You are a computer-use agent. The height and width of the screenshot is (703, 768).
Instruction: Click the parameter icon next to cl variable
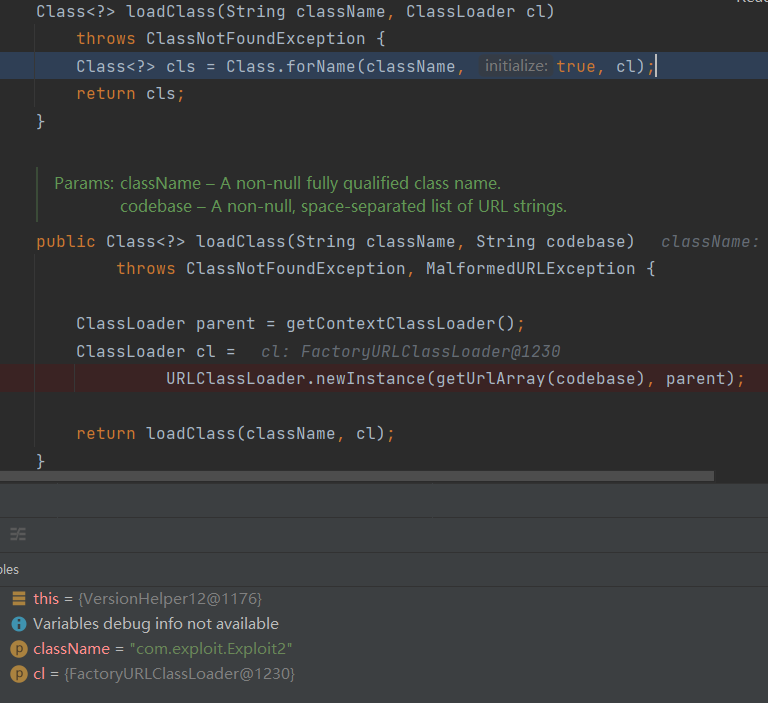pos(18,674)
